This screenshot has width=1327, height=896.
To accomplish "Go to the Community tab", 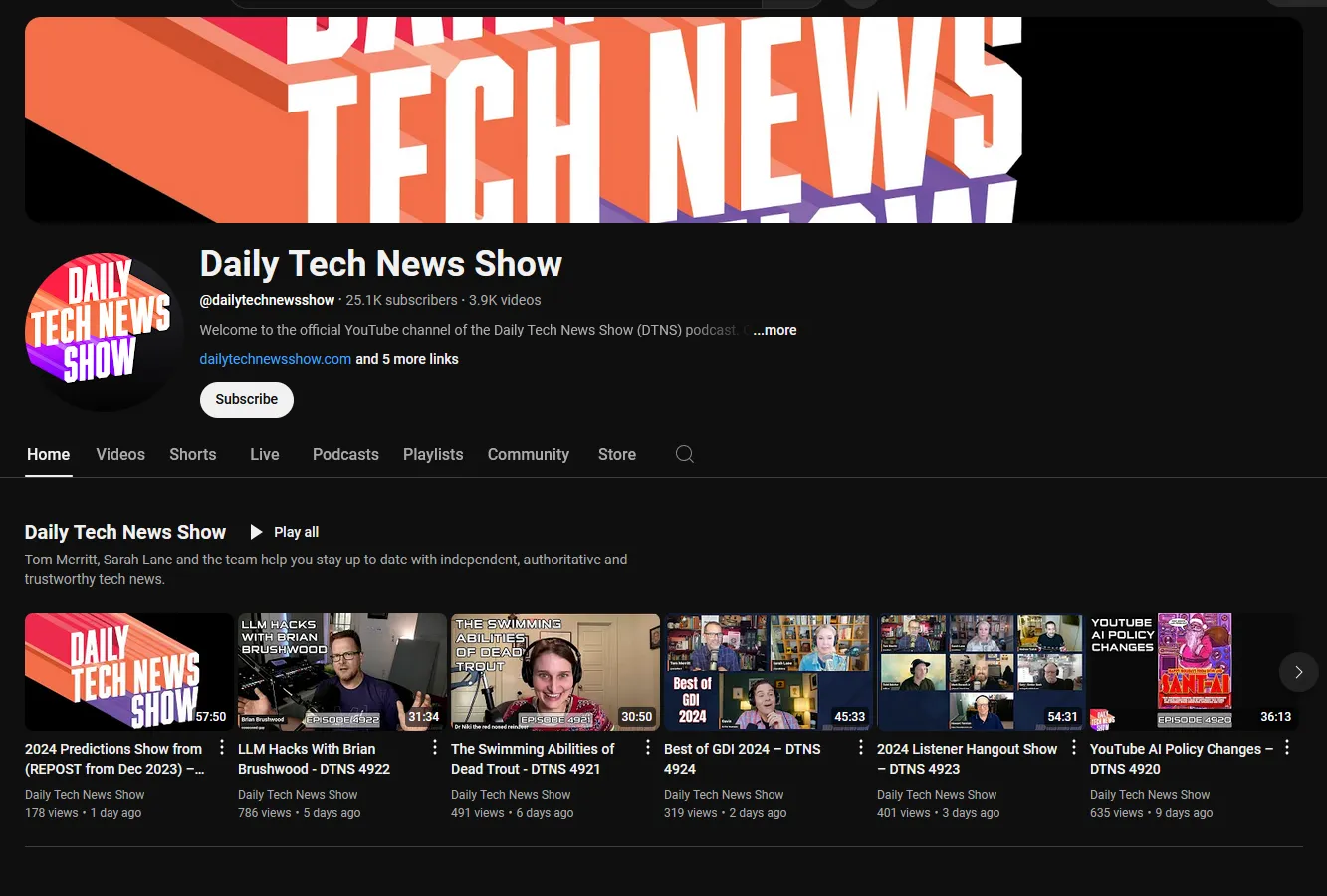I will tap(528, 454).
